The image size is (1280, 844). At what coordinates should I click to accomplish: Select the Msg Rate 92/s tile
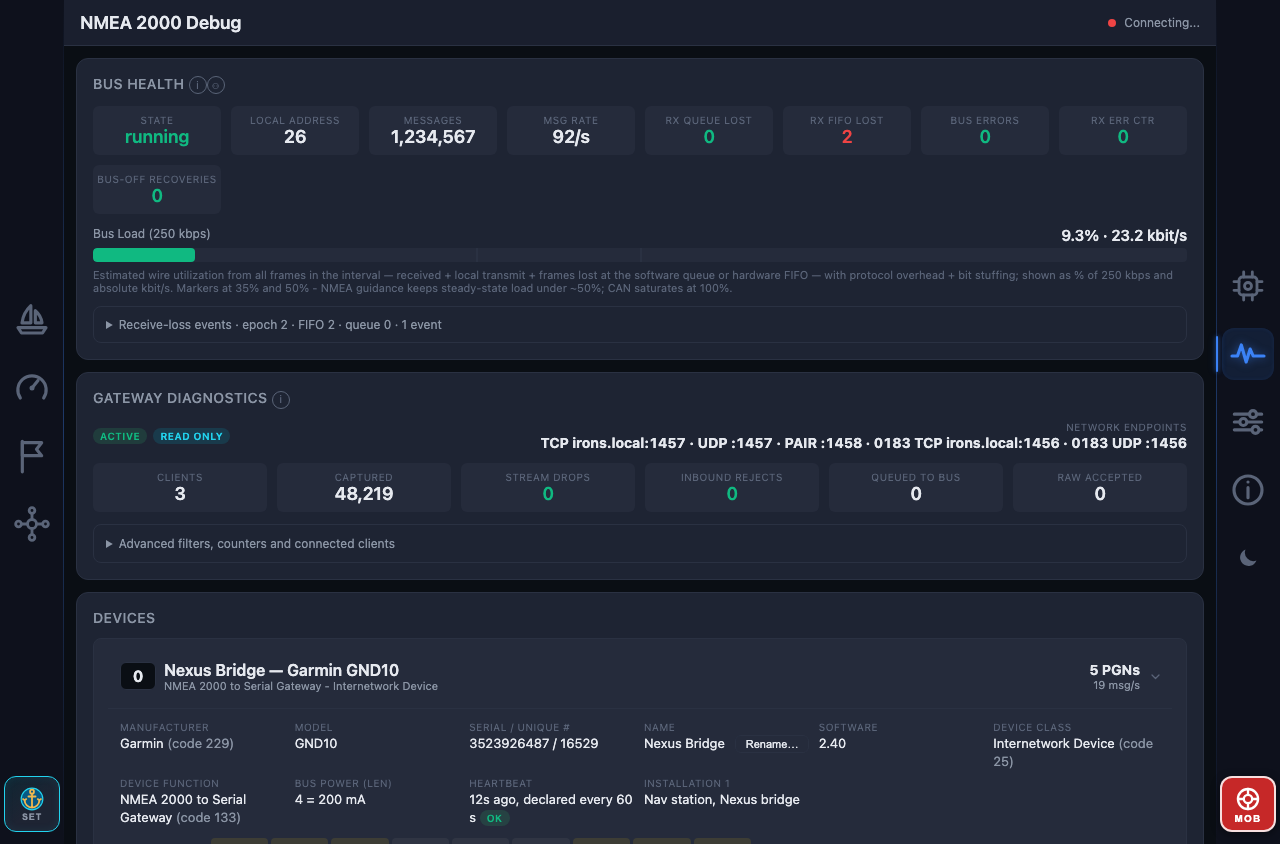tap(571, 130)
